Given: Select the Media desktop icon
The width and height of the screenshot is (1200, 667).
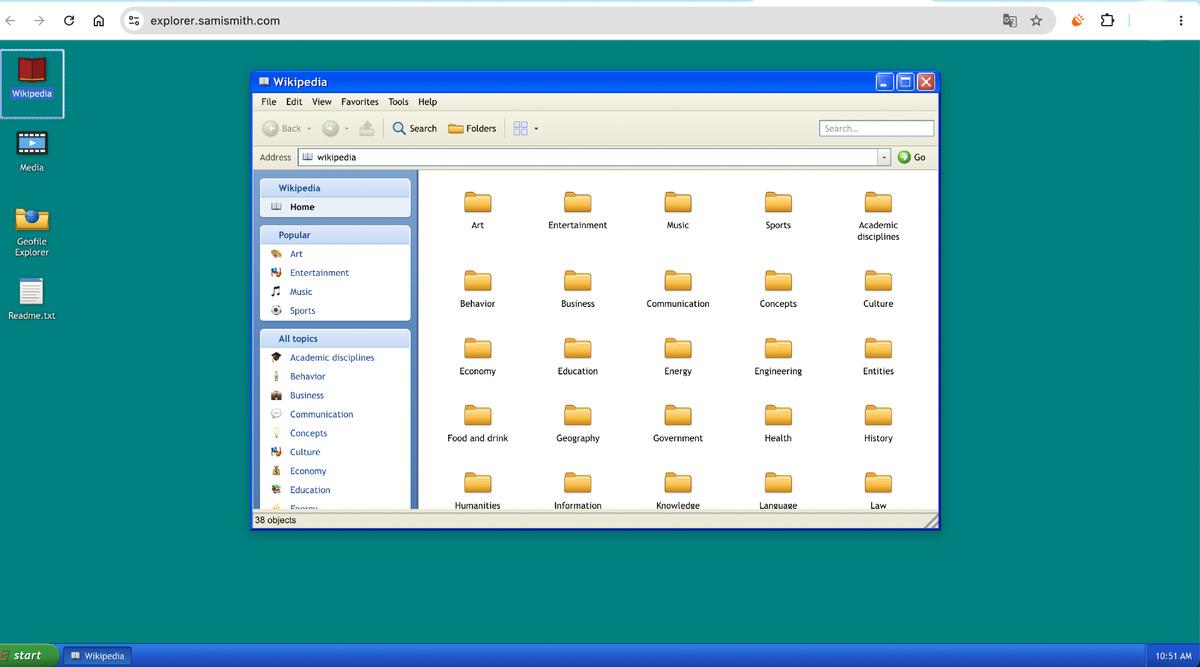Looking at the screenshot, I should click(32, 150).
